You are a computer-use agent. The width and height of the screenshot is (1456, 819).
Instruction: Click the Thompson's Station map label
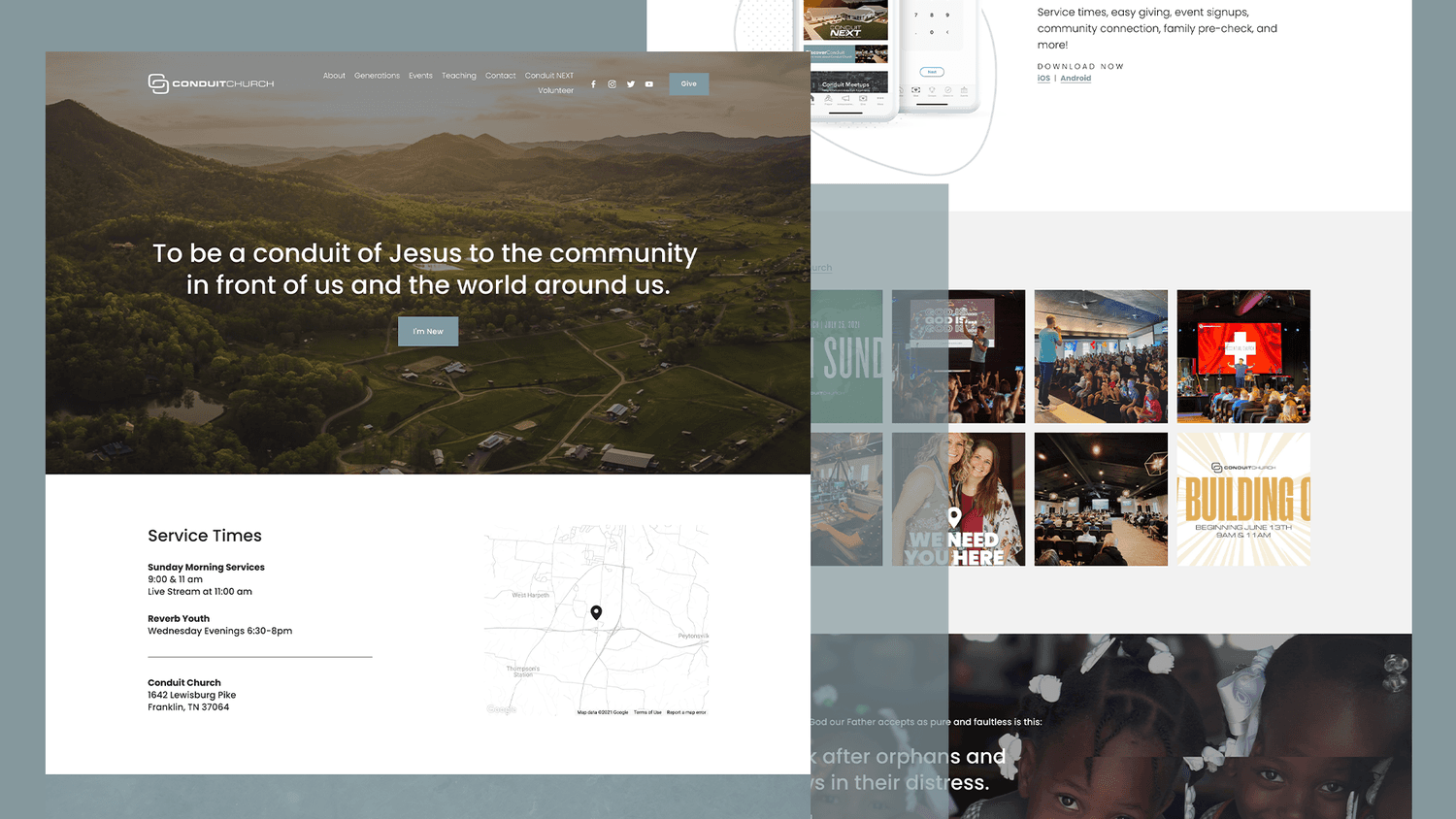click(522, 672)
